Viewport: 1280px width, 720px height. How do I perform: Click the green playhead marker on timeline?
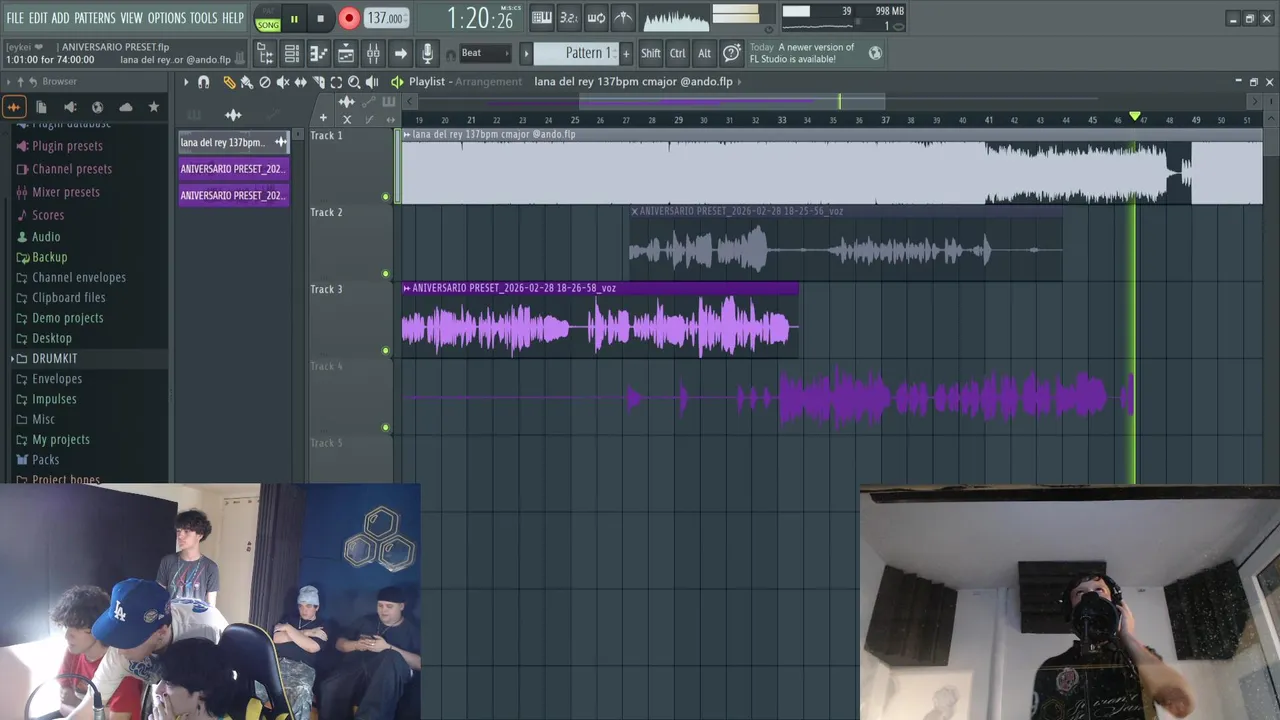click(1135, 117)
